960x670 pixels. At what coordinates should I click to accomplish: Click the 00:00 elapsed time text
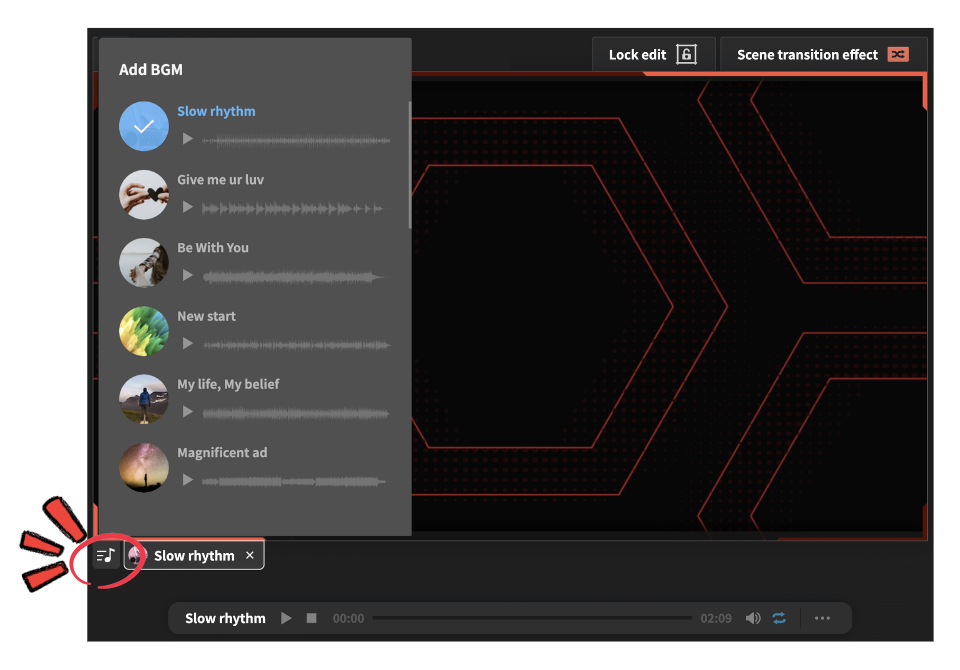[x=348, y=619]
